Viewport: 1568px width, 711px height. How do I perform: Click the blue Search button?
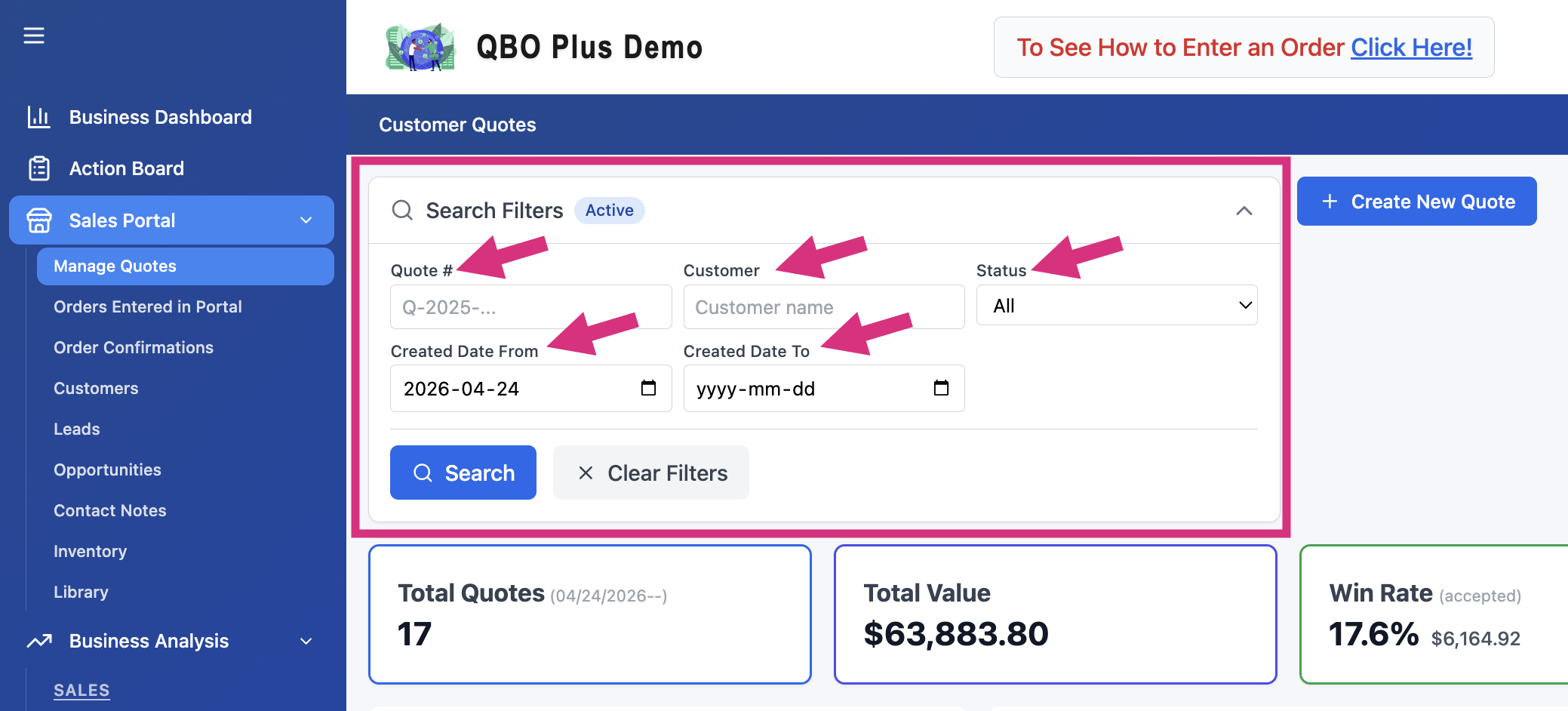[x=463, y=472]
